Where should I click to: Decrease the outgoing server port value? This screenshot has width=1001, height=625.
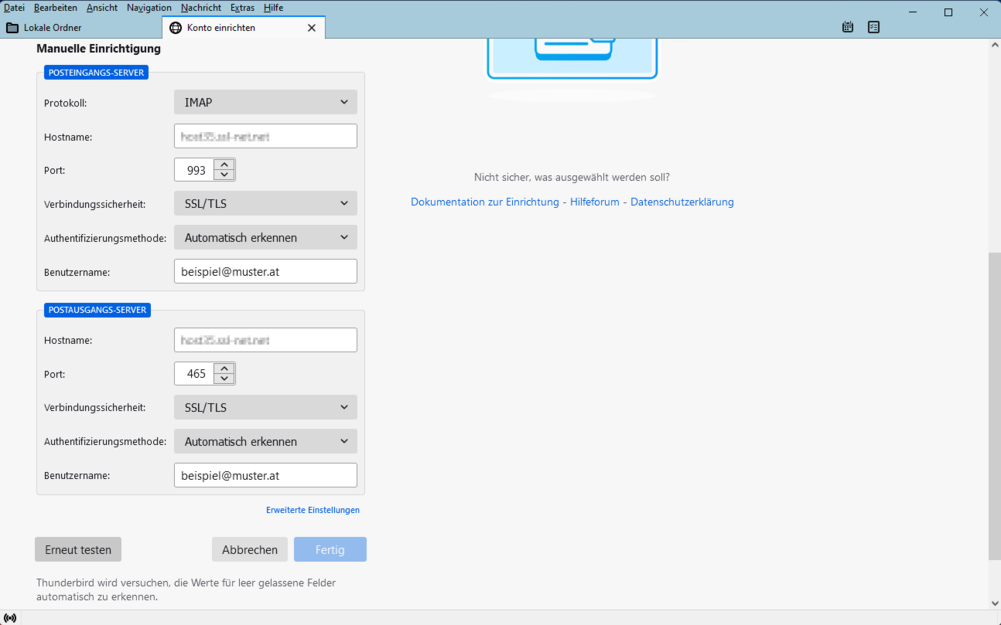pyautogui.click(x=225, y=379)
